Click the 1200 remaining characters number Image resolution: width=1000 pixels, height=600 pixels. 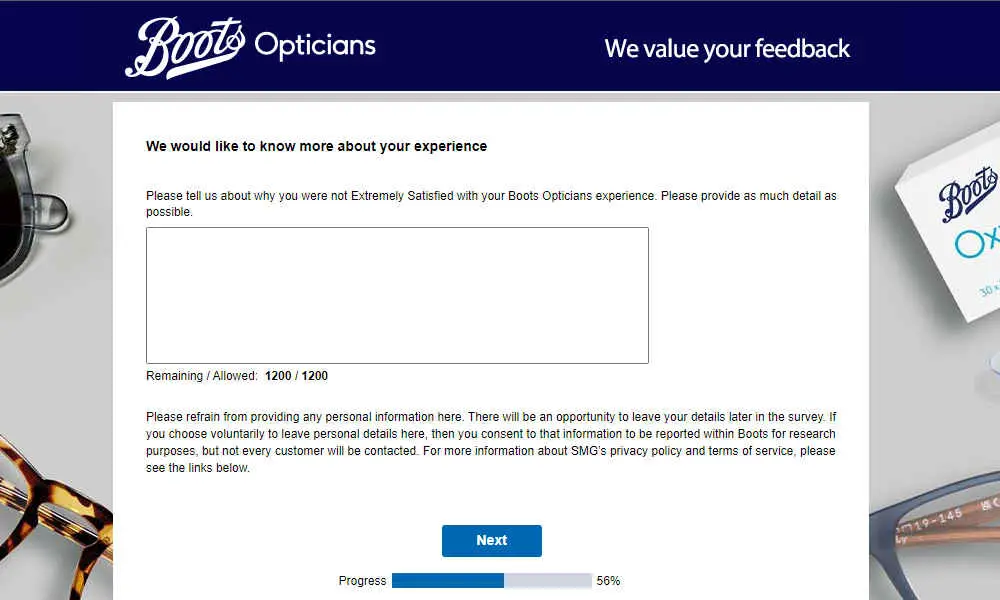pos(278,376)
